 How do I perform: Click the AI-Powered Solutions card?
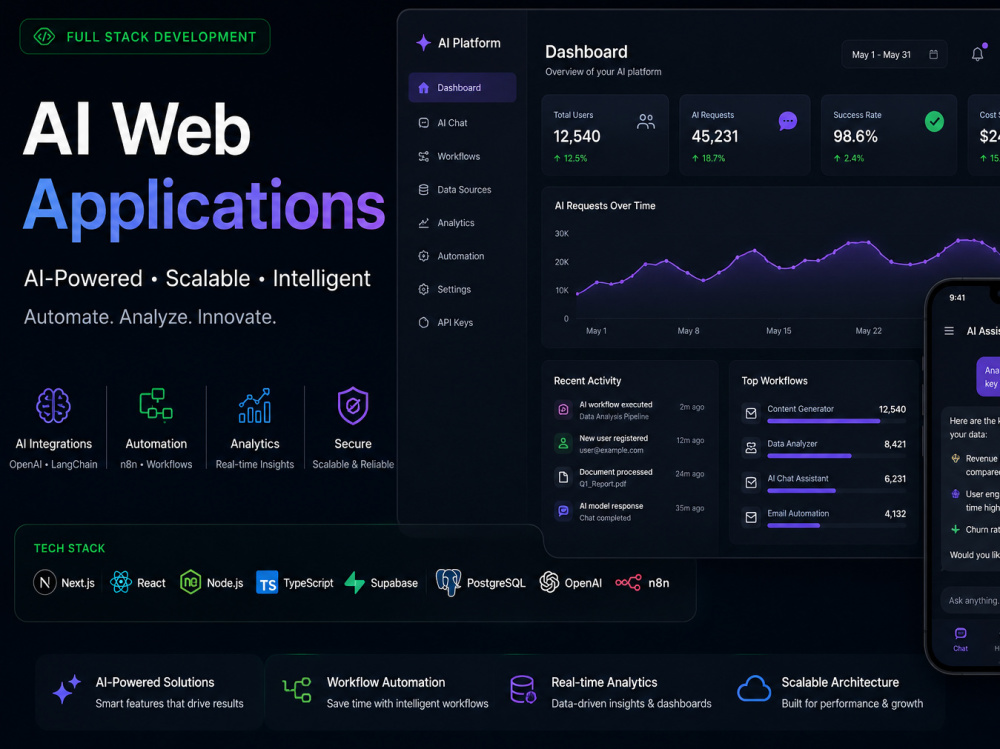[149, 692]
